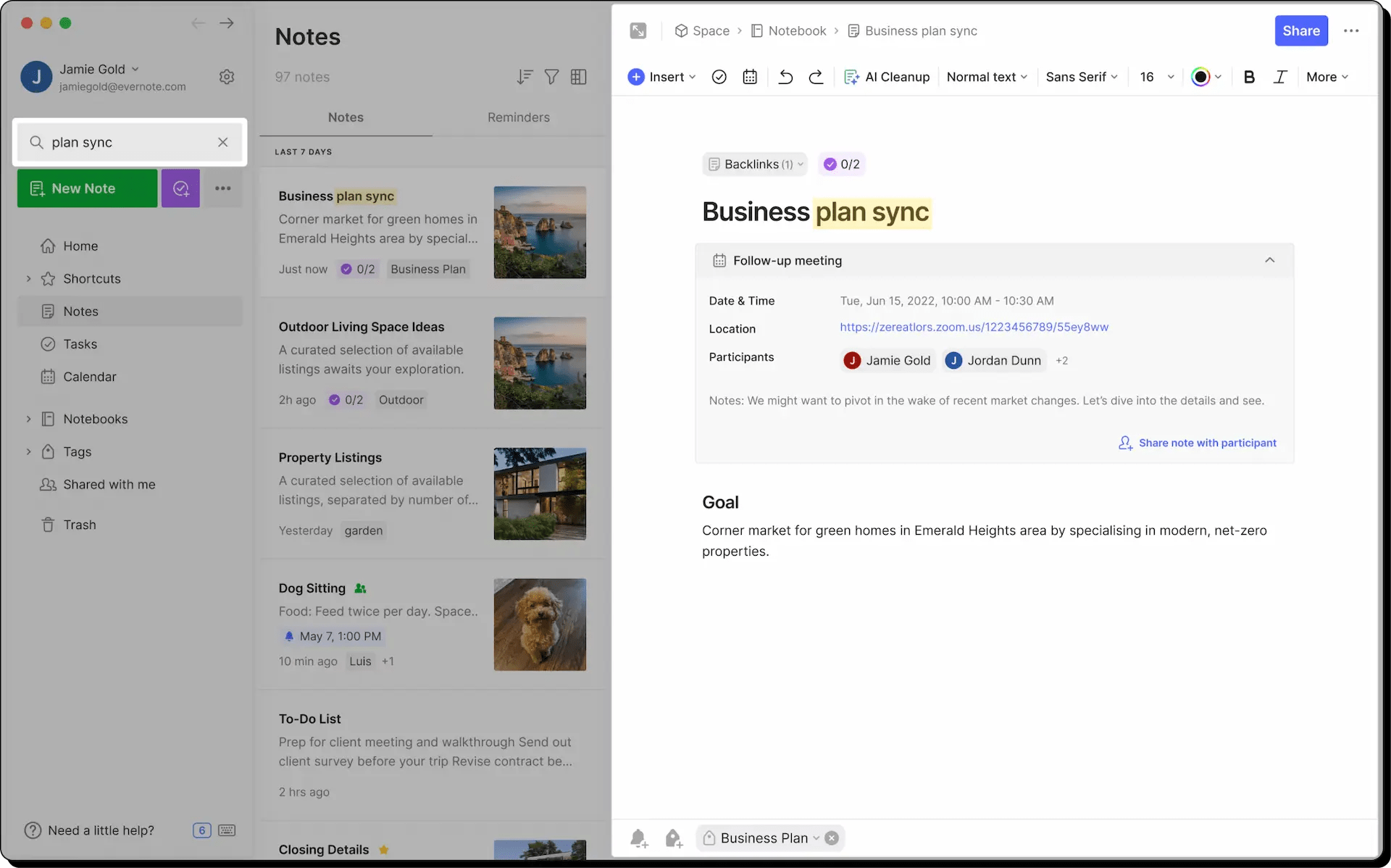Screen dimensions: 1391x868
Task: Open AI Cleanup in the editor toolbar
Action: click(887, 77)
